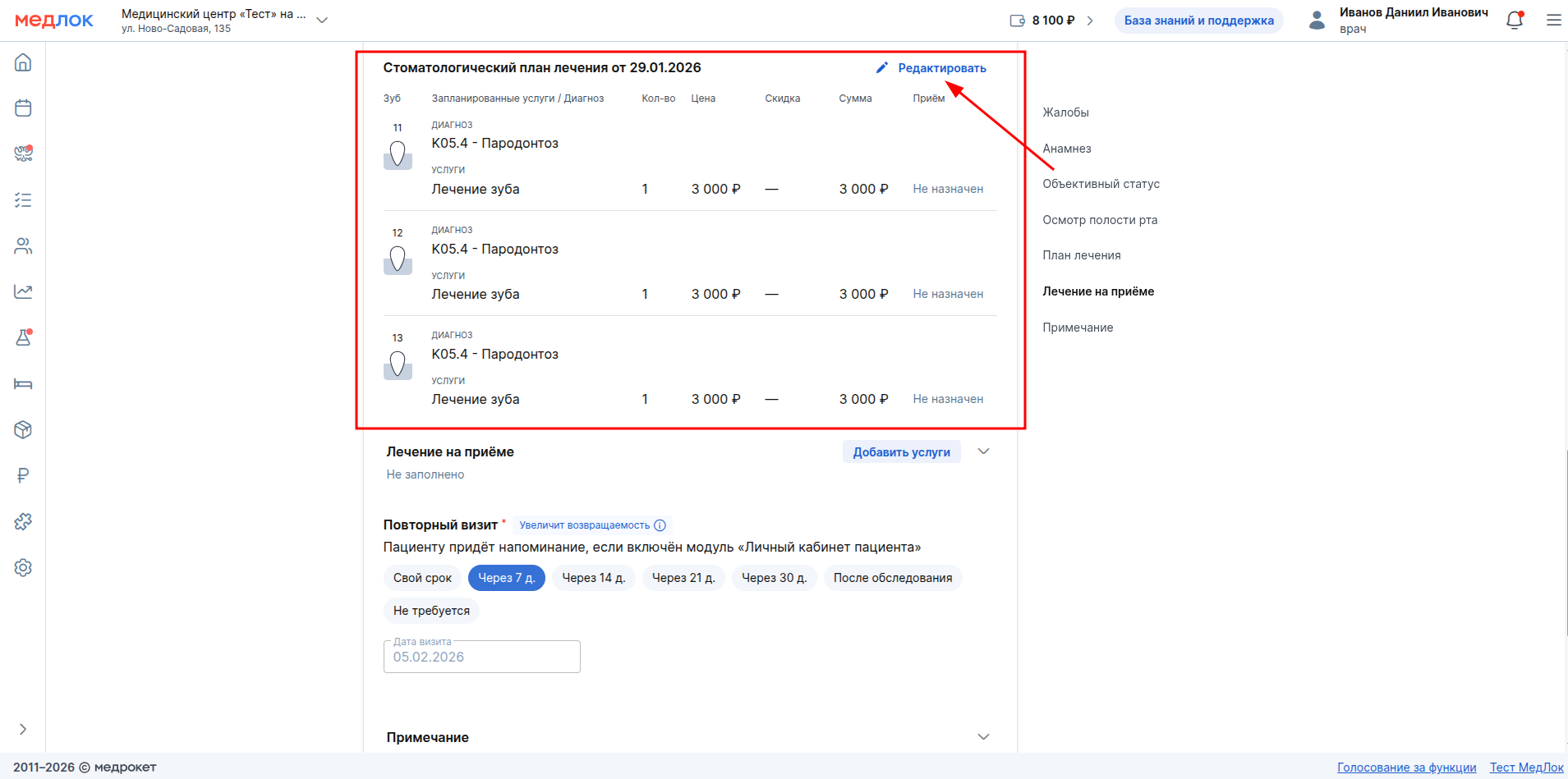Open the settings gear in sidebar

tap(23, 567)
